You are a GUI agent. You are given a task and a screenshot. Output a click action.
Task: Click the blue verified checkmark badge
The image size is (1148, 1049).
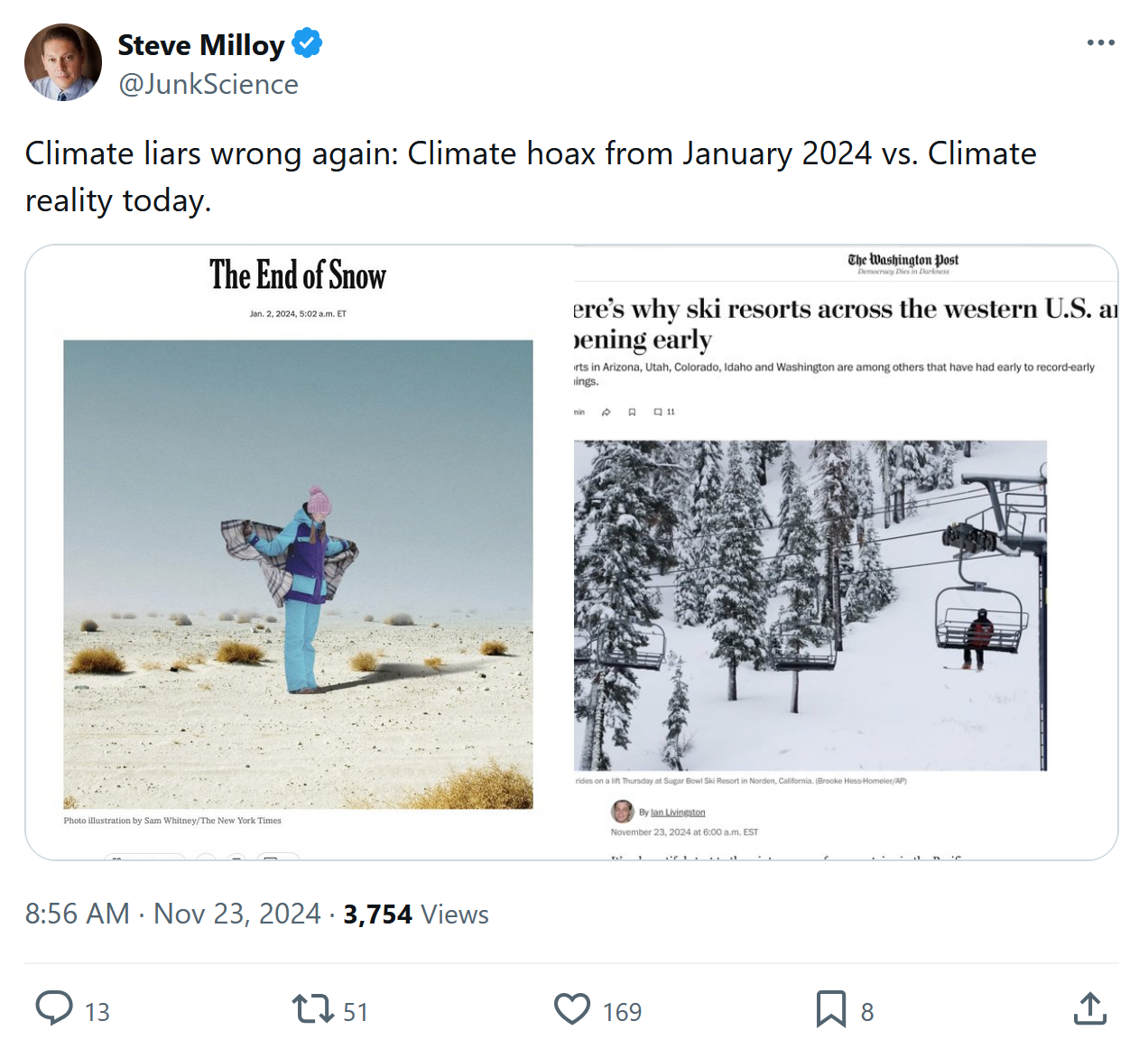click(x=308, y=43)
